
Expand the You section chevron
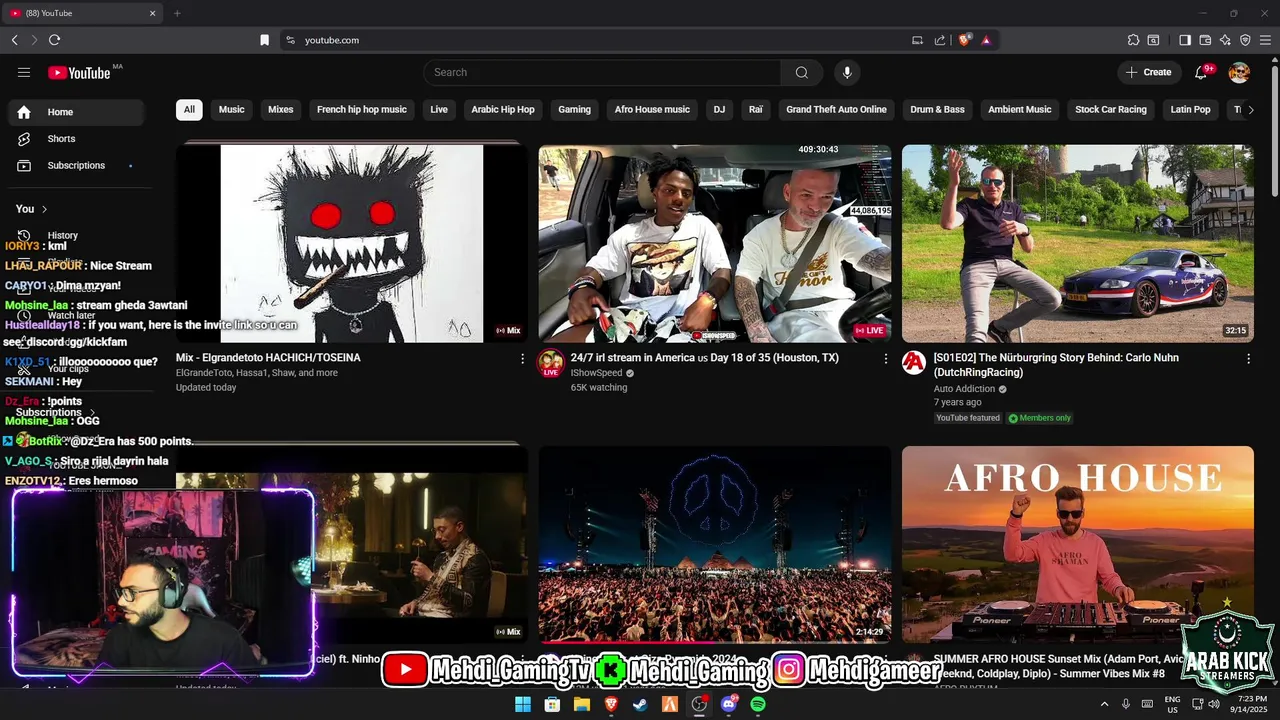(x=44, y=209)
